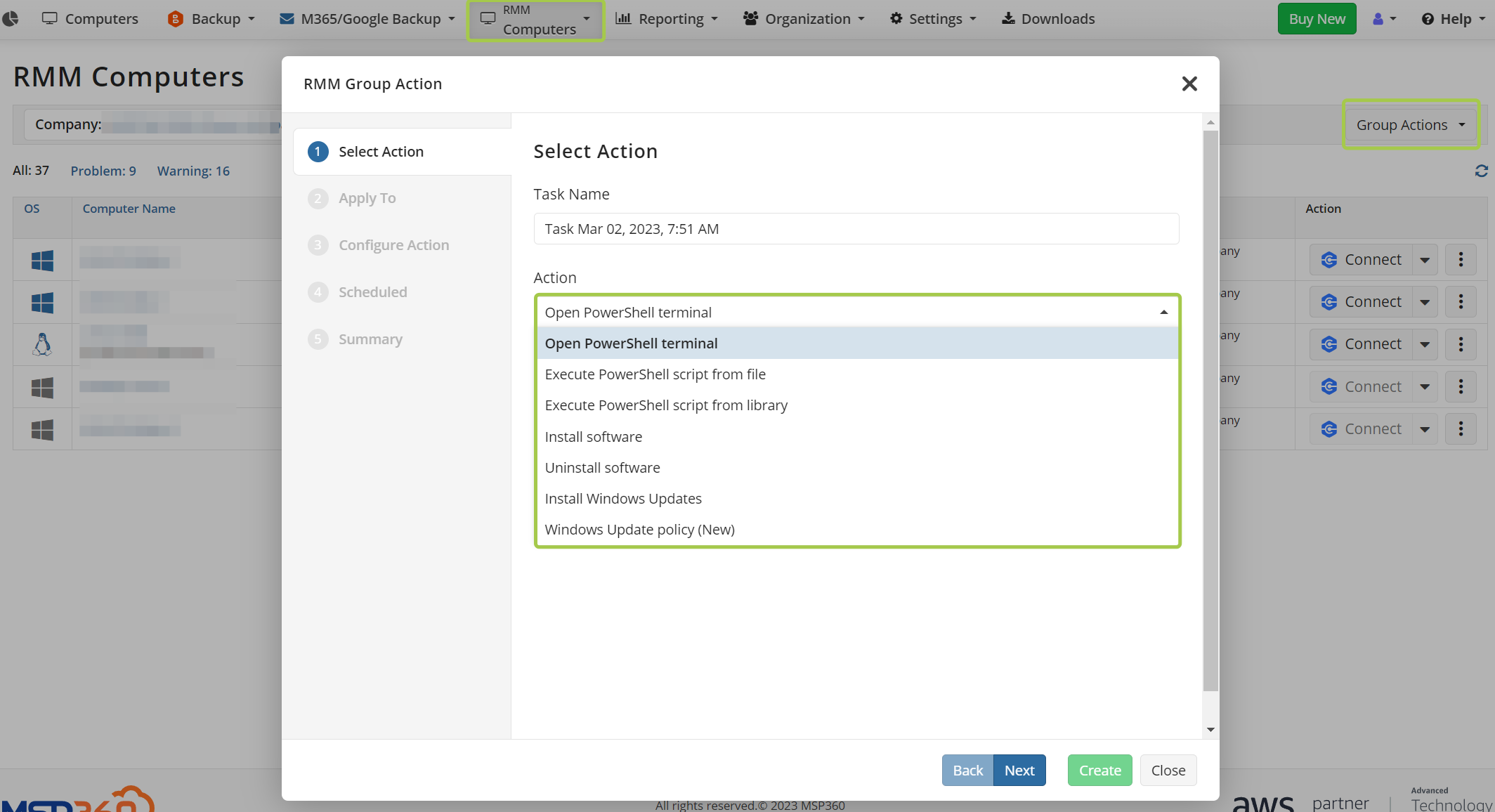Pick Install Windows Updates action
Viewport: 1495px width, 812px height.
point(857,499)
